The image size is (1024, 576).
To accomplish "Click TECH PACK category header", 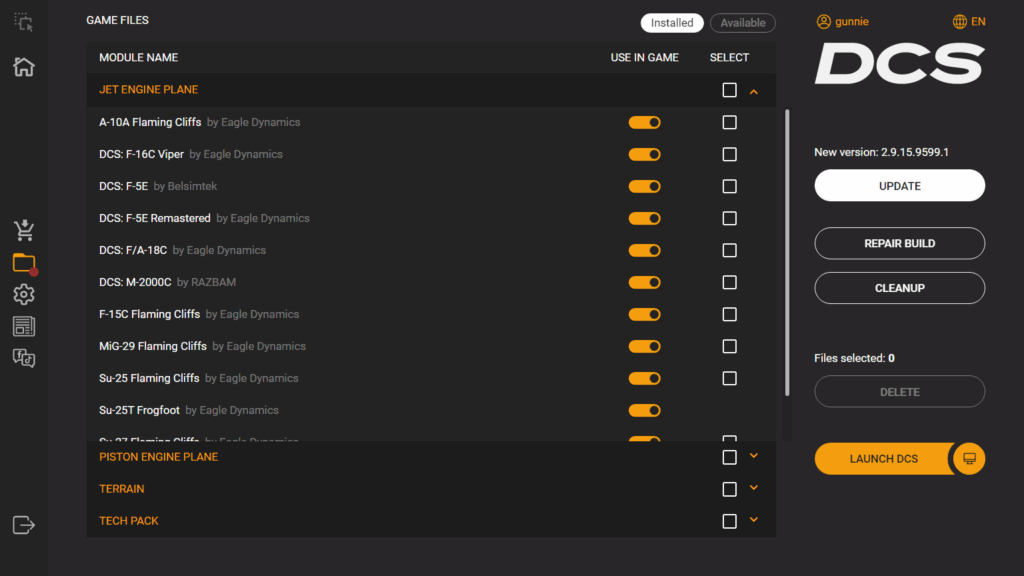I will tap(129, 521).
